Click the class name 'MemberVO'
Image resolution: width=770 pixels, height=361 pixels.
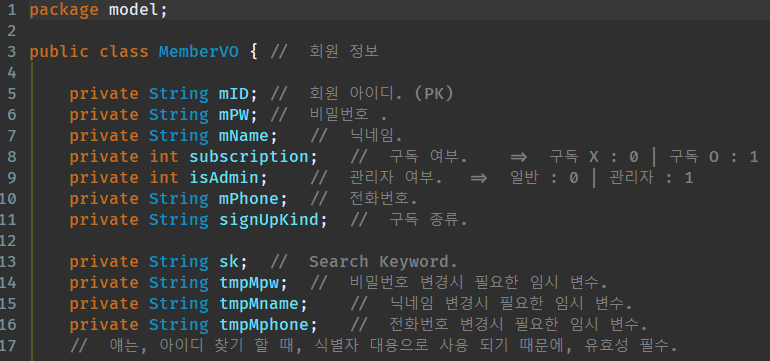point(198,52)
